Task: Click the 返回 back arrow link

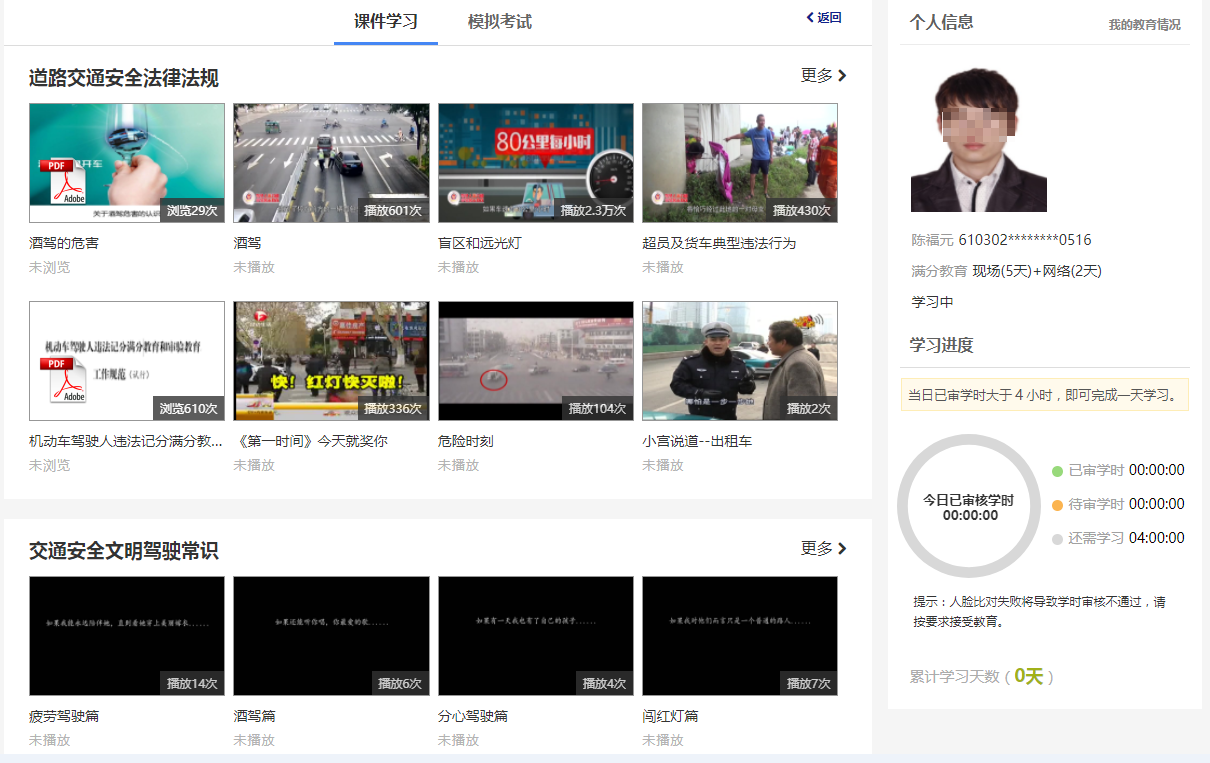Action: [824, 17]
